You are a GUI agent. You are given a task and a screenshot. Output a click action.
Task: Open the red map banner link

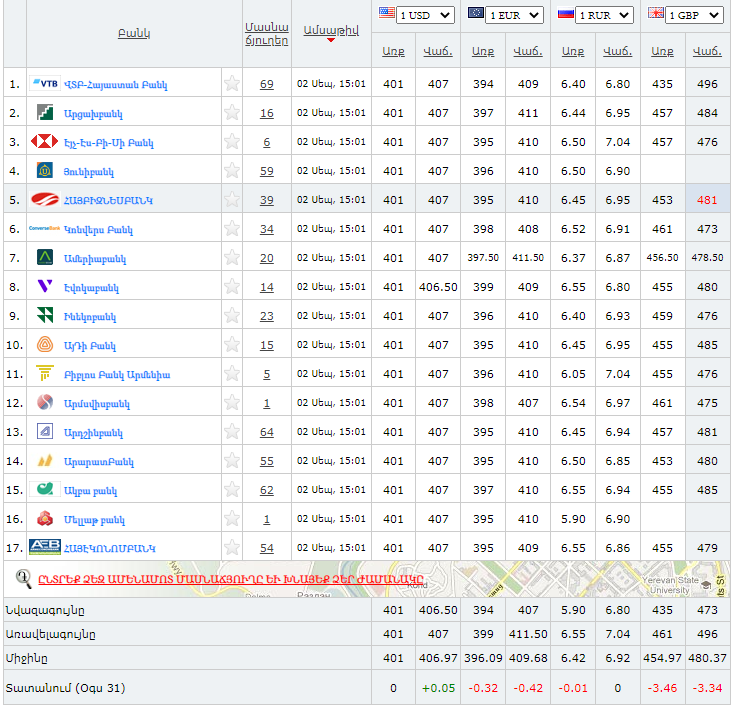click(231, 579)
